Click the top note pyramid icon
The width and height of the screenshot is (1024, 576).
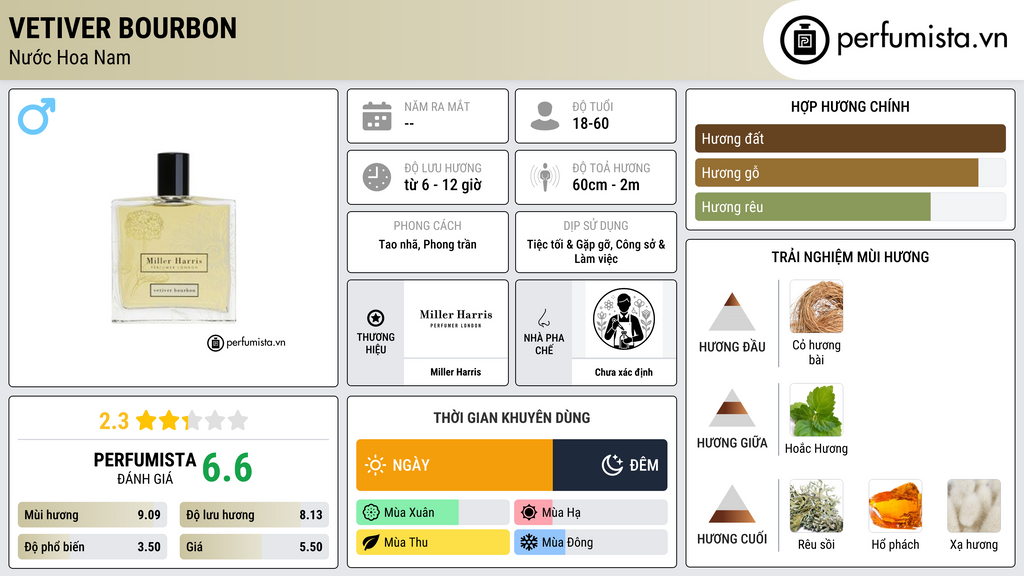pyautogui.click(x=732, y=312)
